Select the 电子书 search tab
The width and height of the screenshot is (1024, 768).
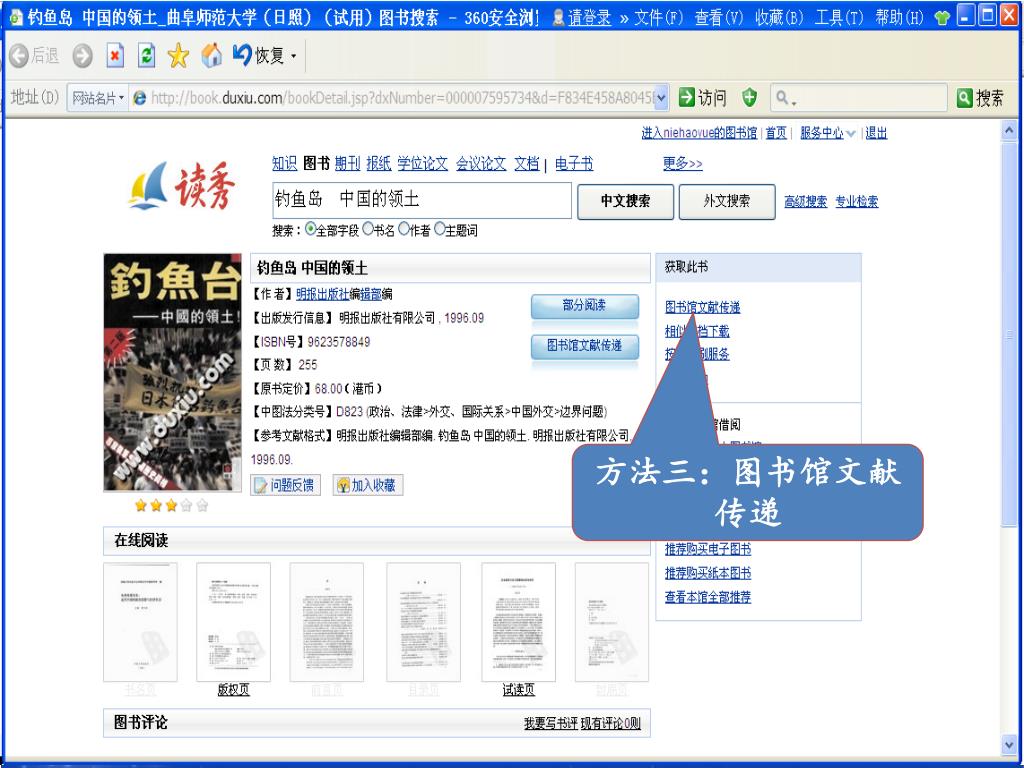(574, 163)
